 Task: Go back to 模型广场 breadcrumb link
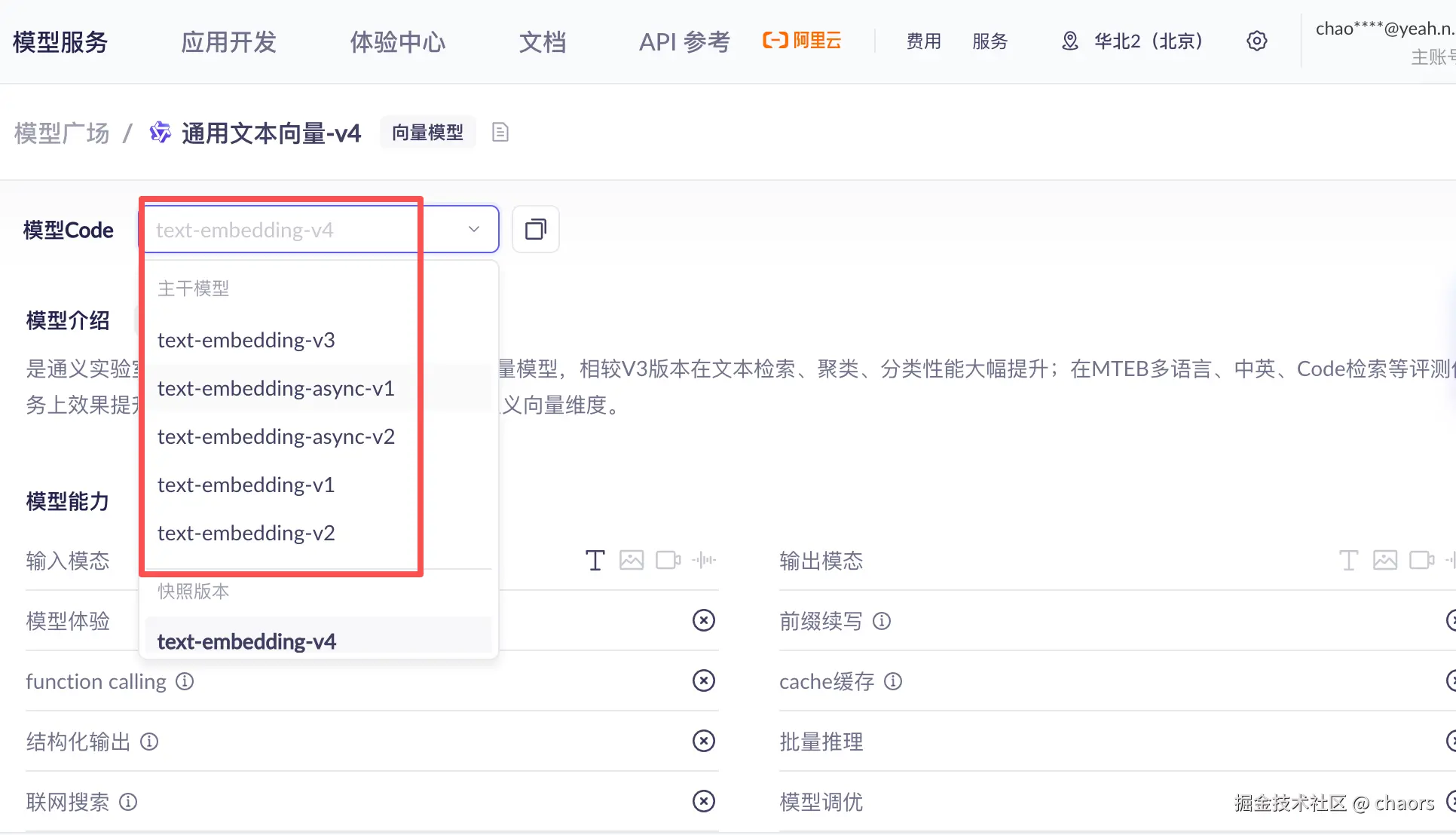pyautogui.click(x=62, y=133)
